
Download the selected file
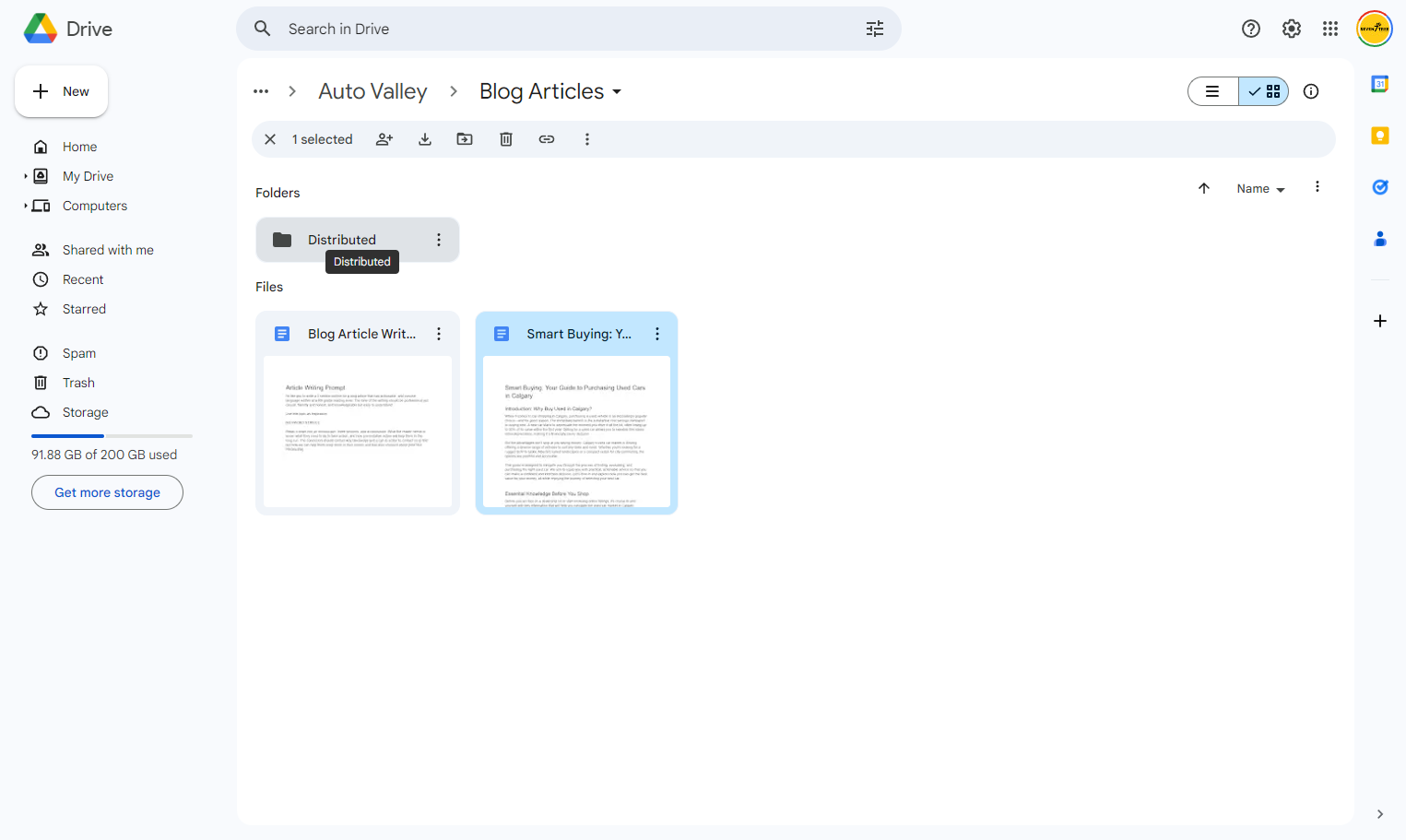(425, 139)
